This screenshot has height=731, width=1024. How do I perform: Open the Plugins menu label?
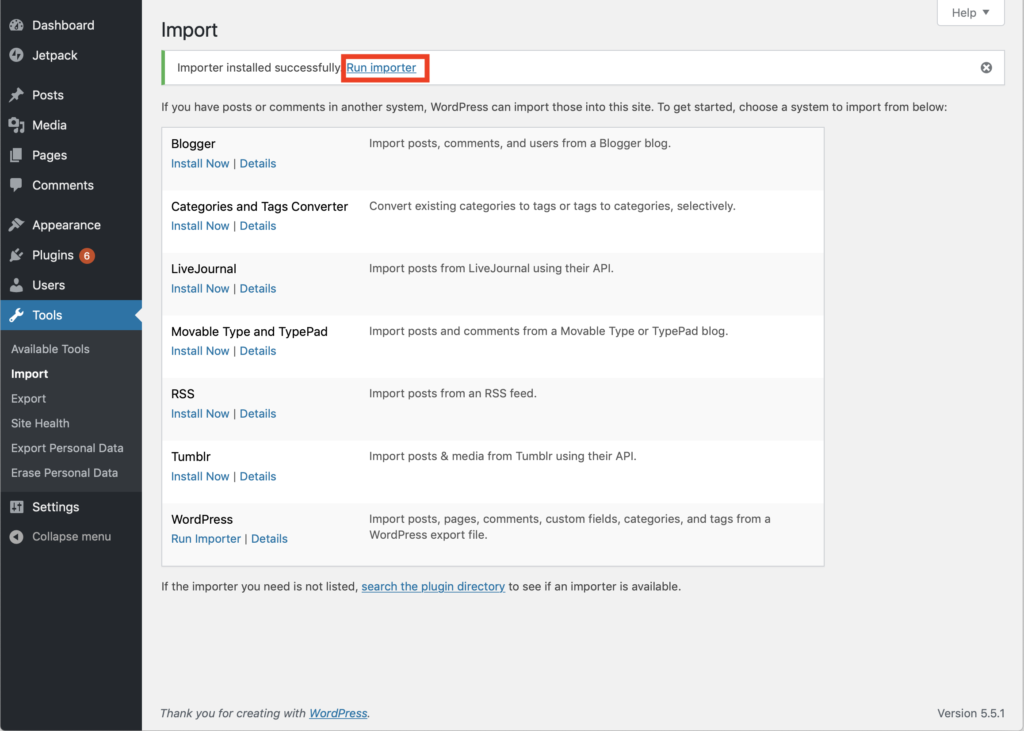tap(53, 255)
